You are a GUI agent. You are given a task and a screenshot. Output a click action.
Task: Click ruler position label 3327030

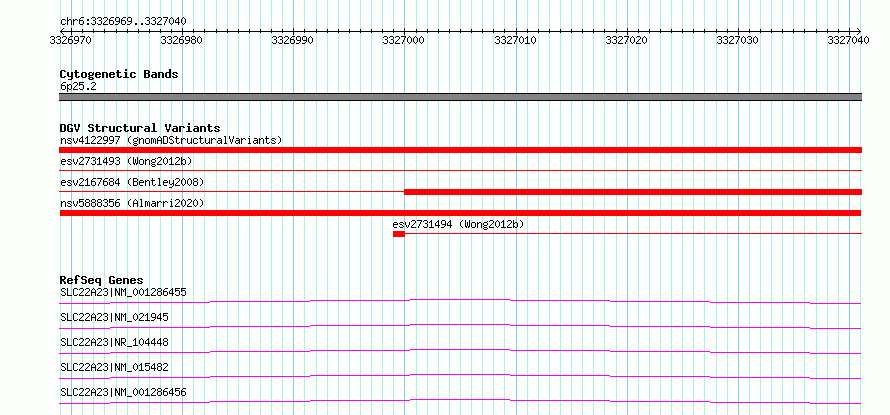(x=737, y=41)
